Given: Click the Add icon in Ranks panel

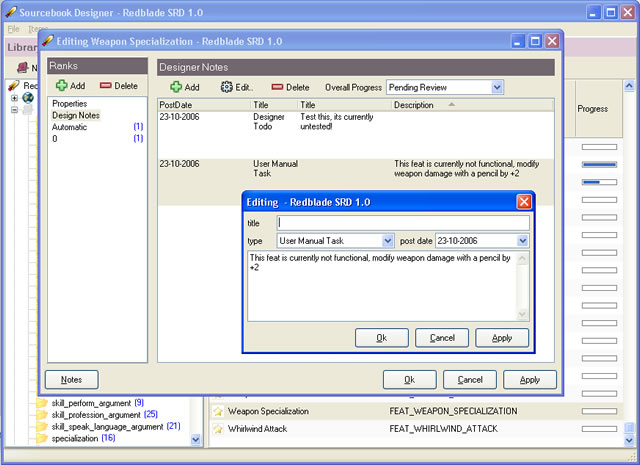Looking at the screenshot, I should [62, 85].
